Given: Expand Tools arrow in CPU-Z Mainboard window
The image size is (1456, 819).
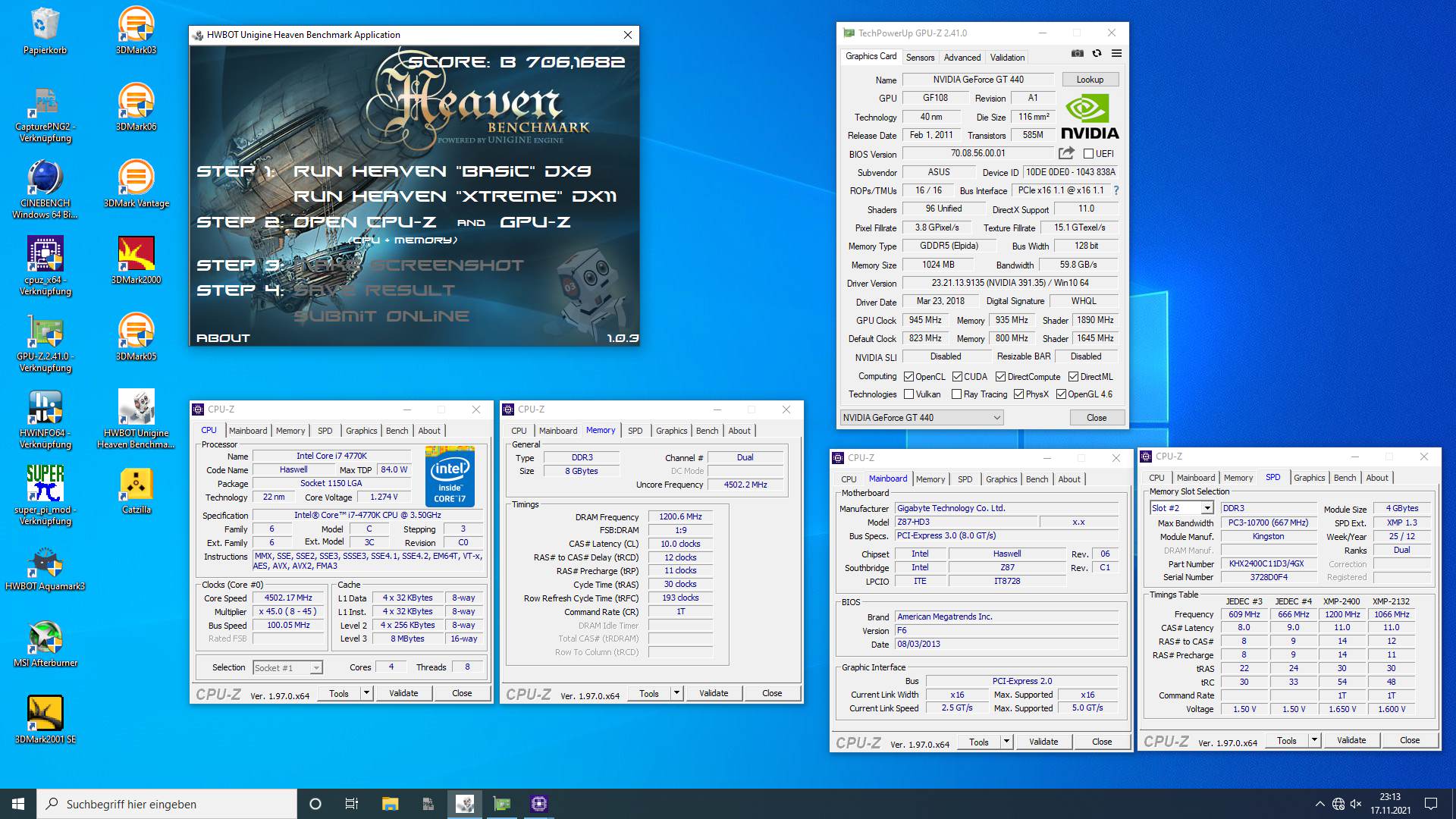Looking at the screenshot, I should click(x=1006, y=742).
